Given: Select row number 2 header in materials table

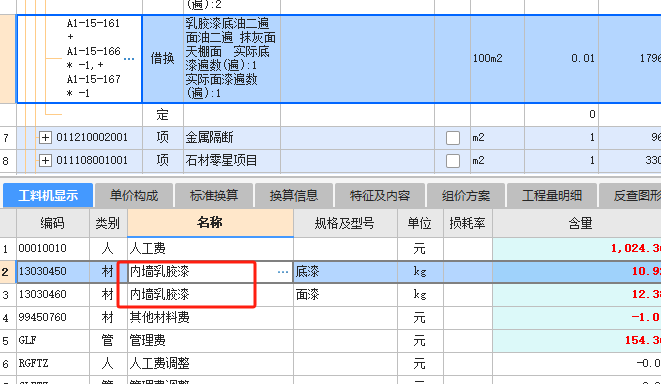Looking at the screenshot, I should click(8, 271).
